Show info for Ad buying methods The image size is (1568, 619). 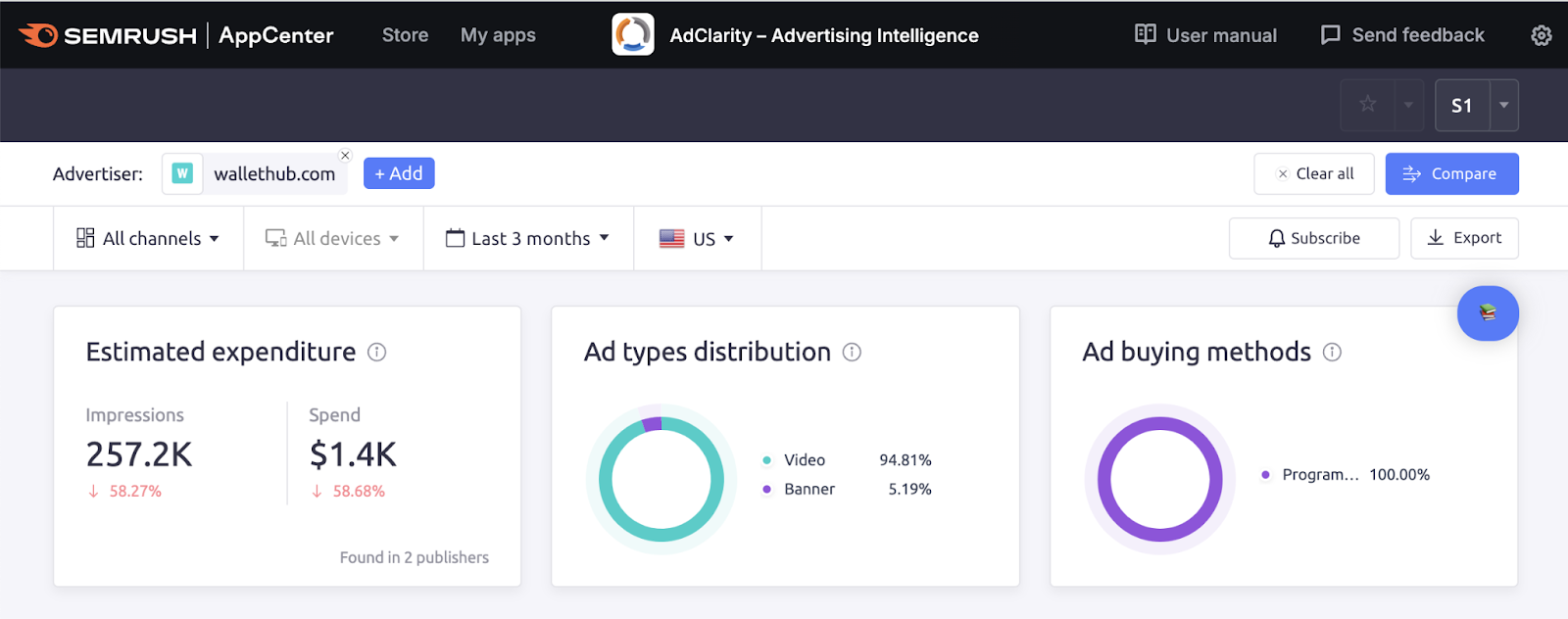[1332, 353]
